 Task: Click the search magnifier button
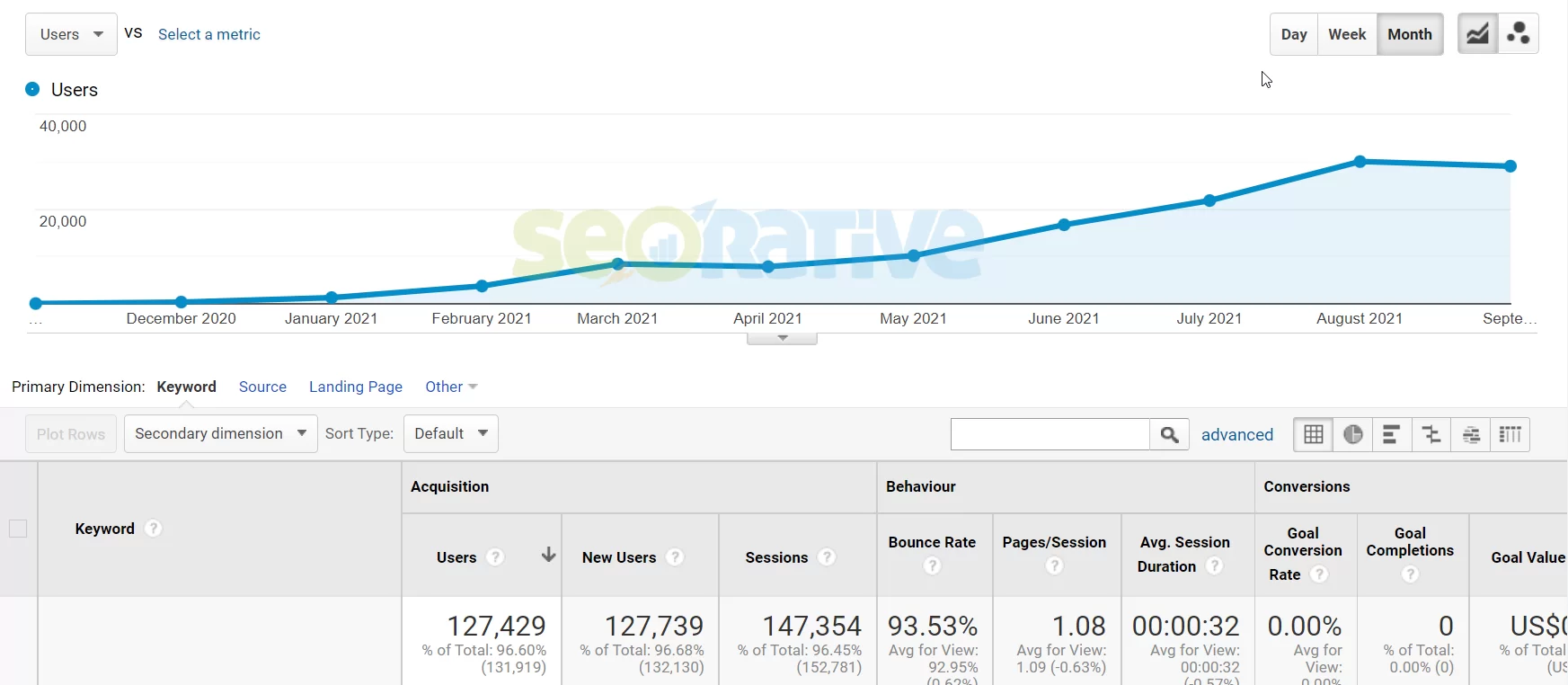click(x=1169, y=435)
